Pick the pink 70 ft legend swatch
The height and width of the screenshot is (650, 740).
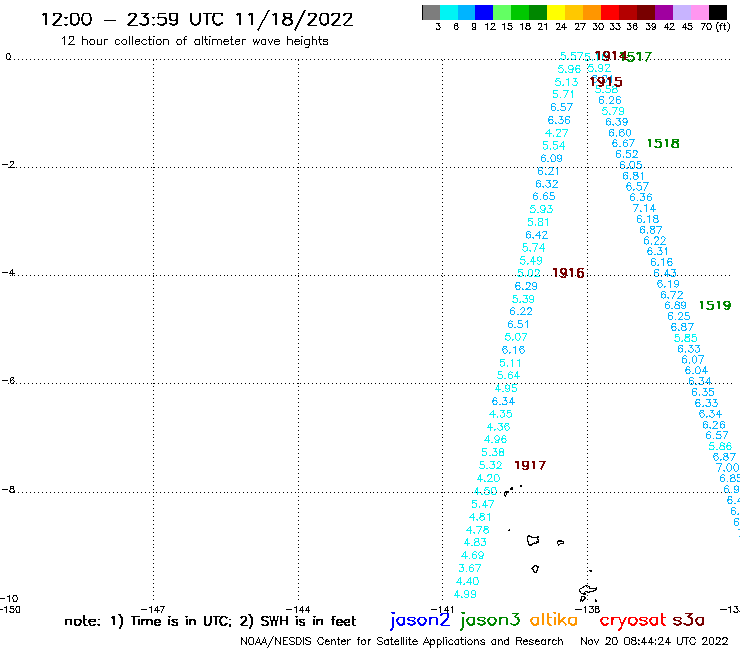pos(699,12)
